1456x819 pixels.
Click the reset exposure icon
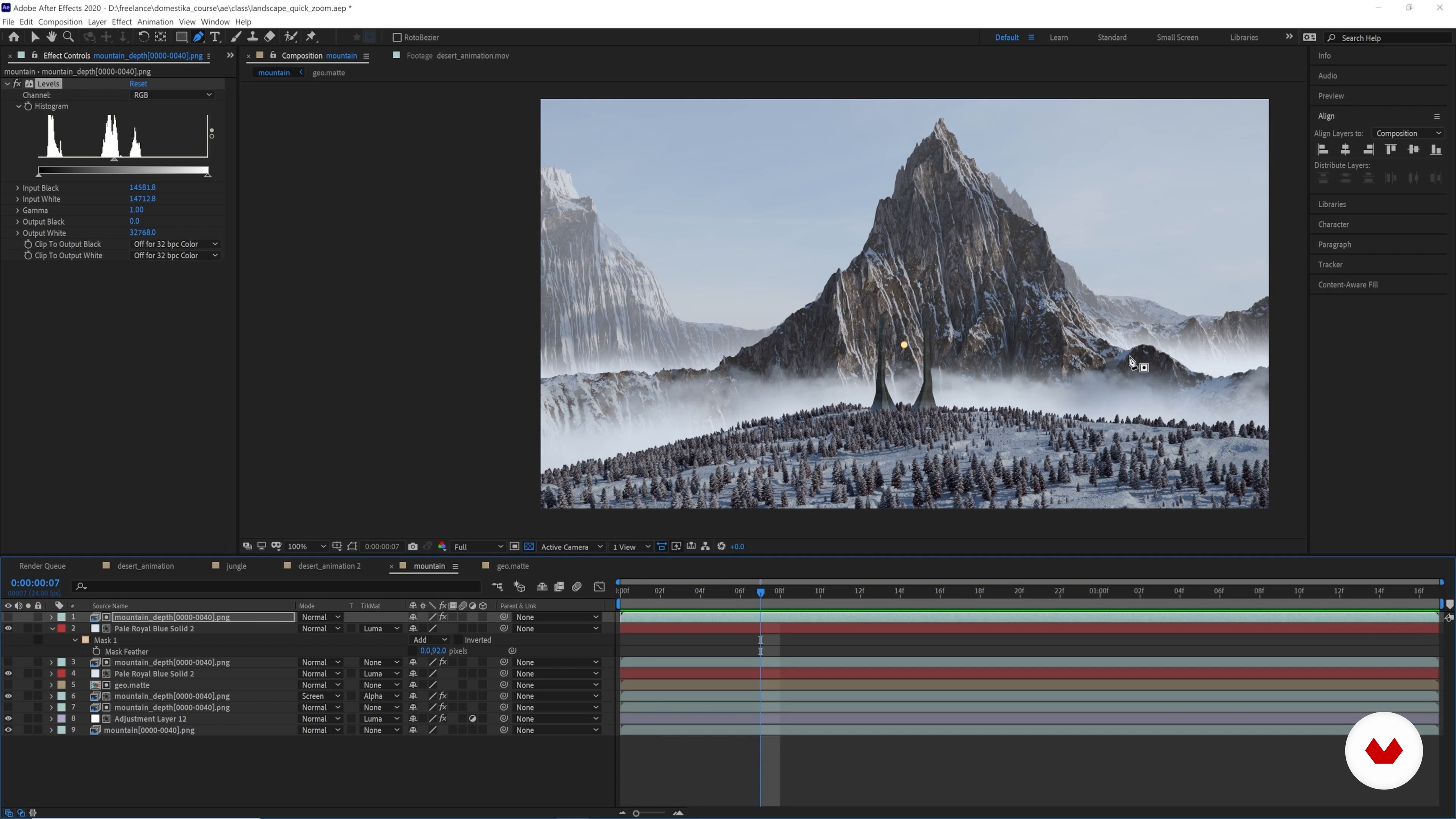coord(721,546)
